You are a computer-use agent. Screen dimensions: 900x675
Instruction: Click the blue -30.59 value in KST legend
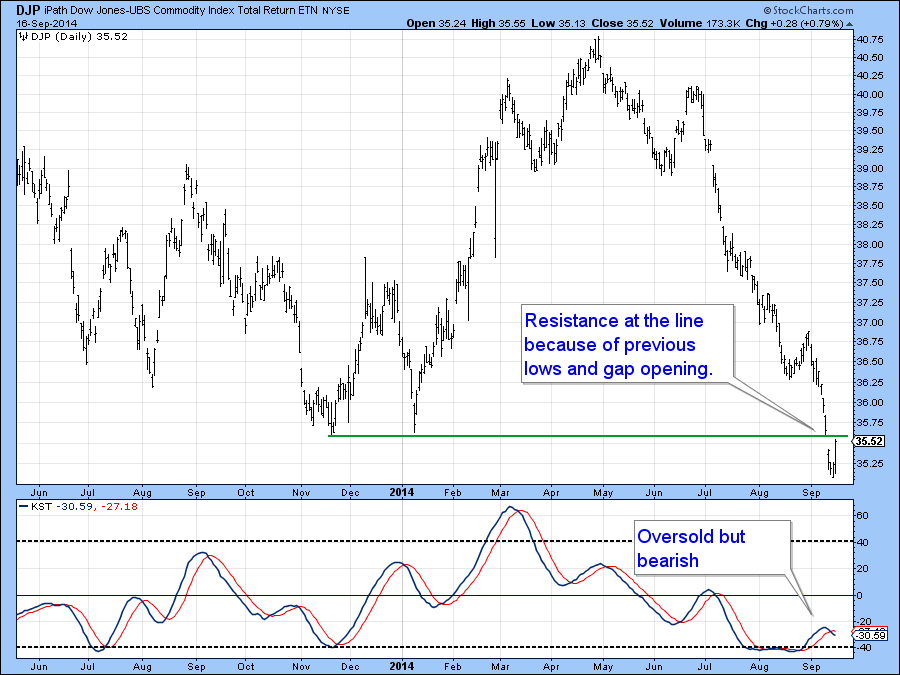77,507
